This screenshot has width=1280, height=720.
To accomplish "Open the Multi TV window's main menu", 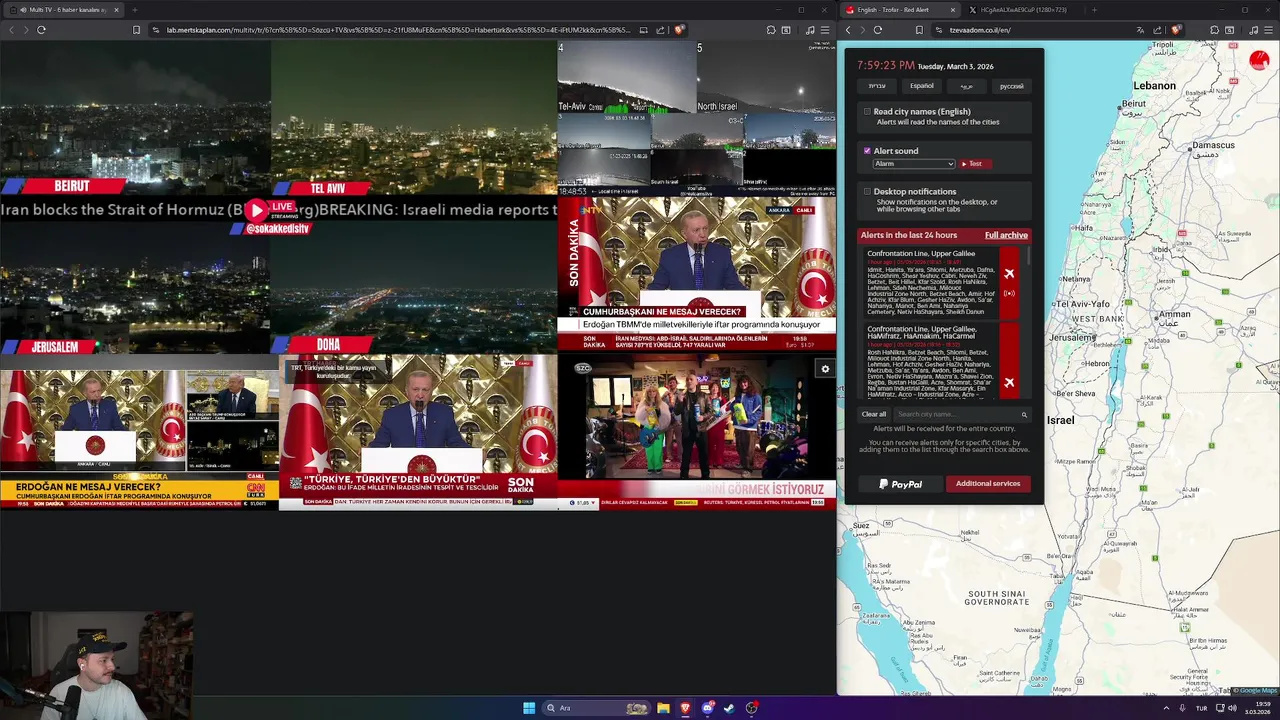I will (x=824, y=30).
